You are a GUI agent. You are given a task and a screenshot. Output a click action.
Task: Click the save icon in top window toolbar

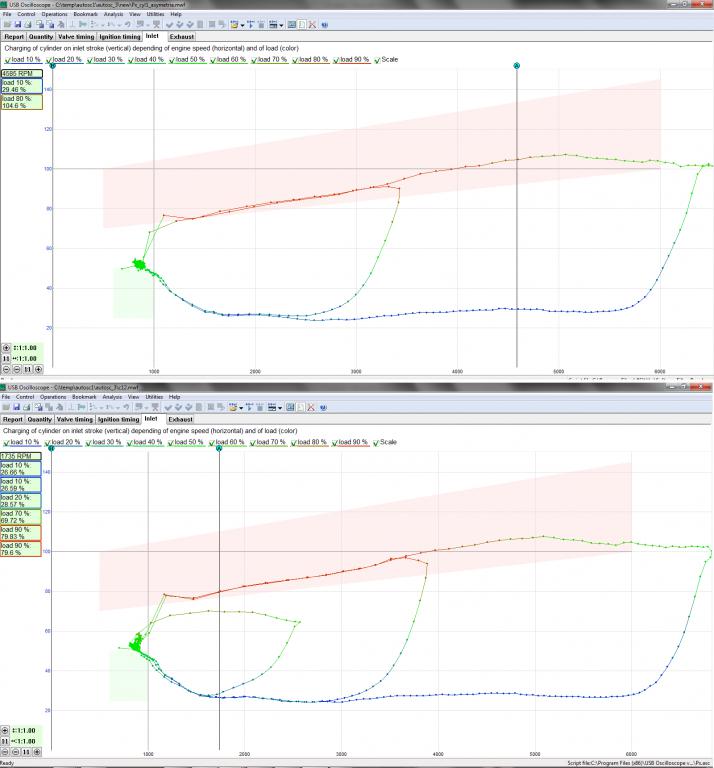18,24
